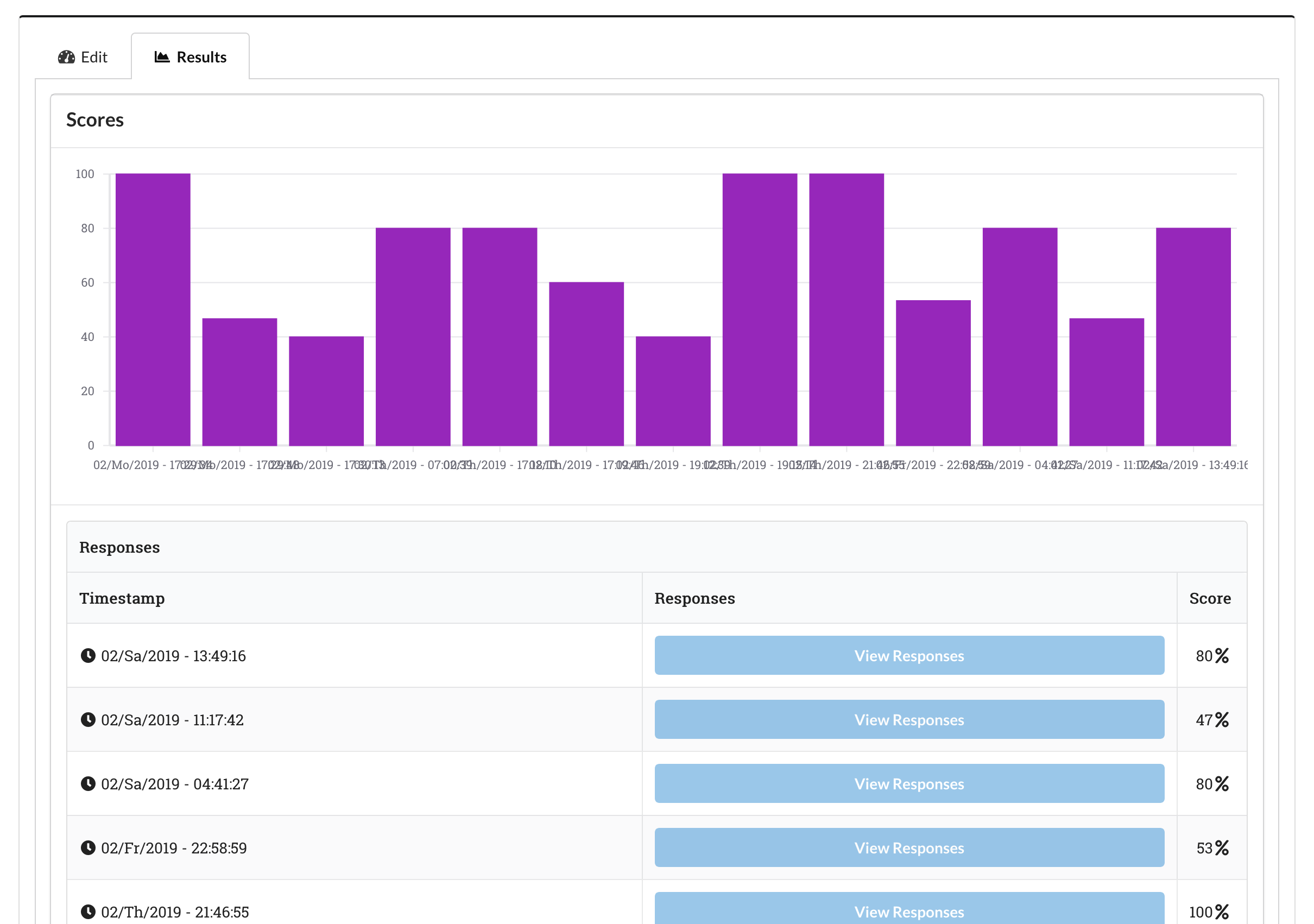The image size is (1314, 924).
Task: Click the area chart icon on Results tab
Action: pyautogui.click(x=162, y=57)
